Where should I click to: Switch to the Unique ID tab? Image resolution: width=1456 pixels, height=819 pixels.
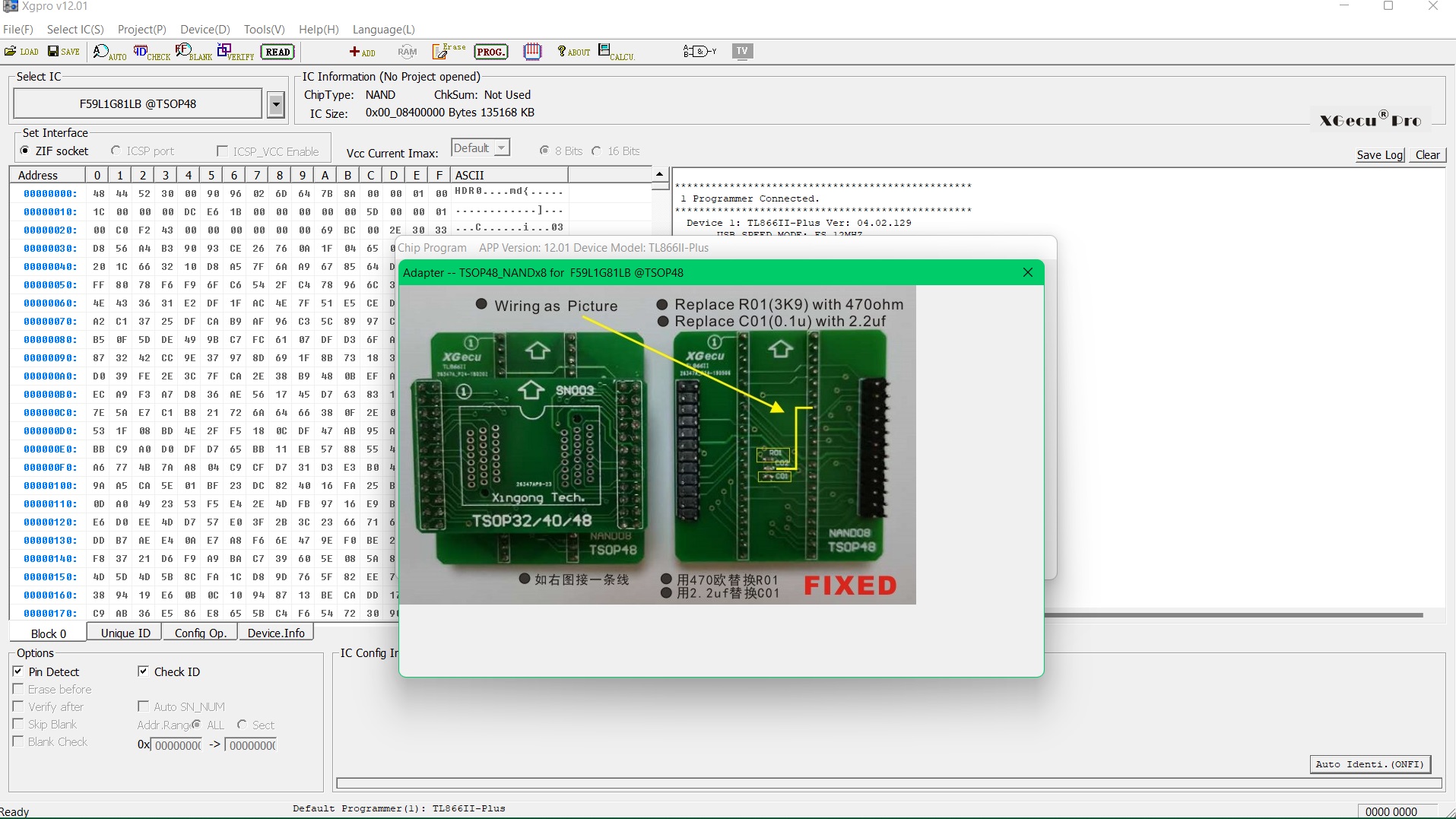tap(125, 633)
